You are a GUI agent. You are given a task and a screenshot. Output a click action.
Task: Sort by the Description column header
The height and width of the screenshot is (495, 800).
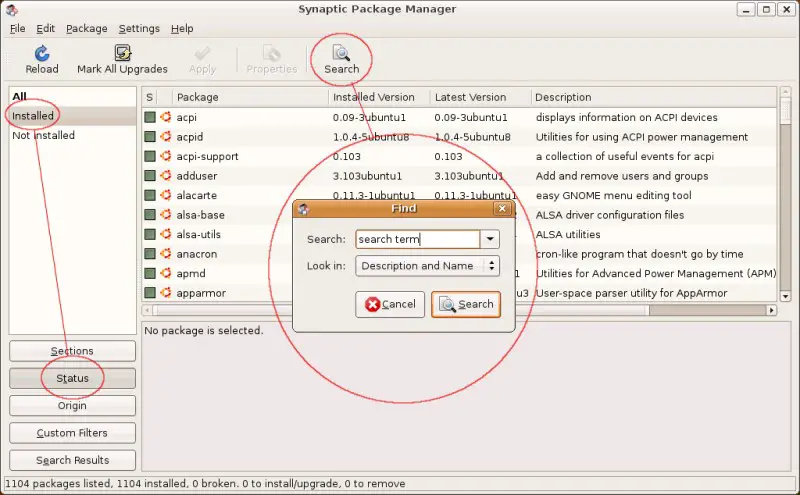pos(654,97)
